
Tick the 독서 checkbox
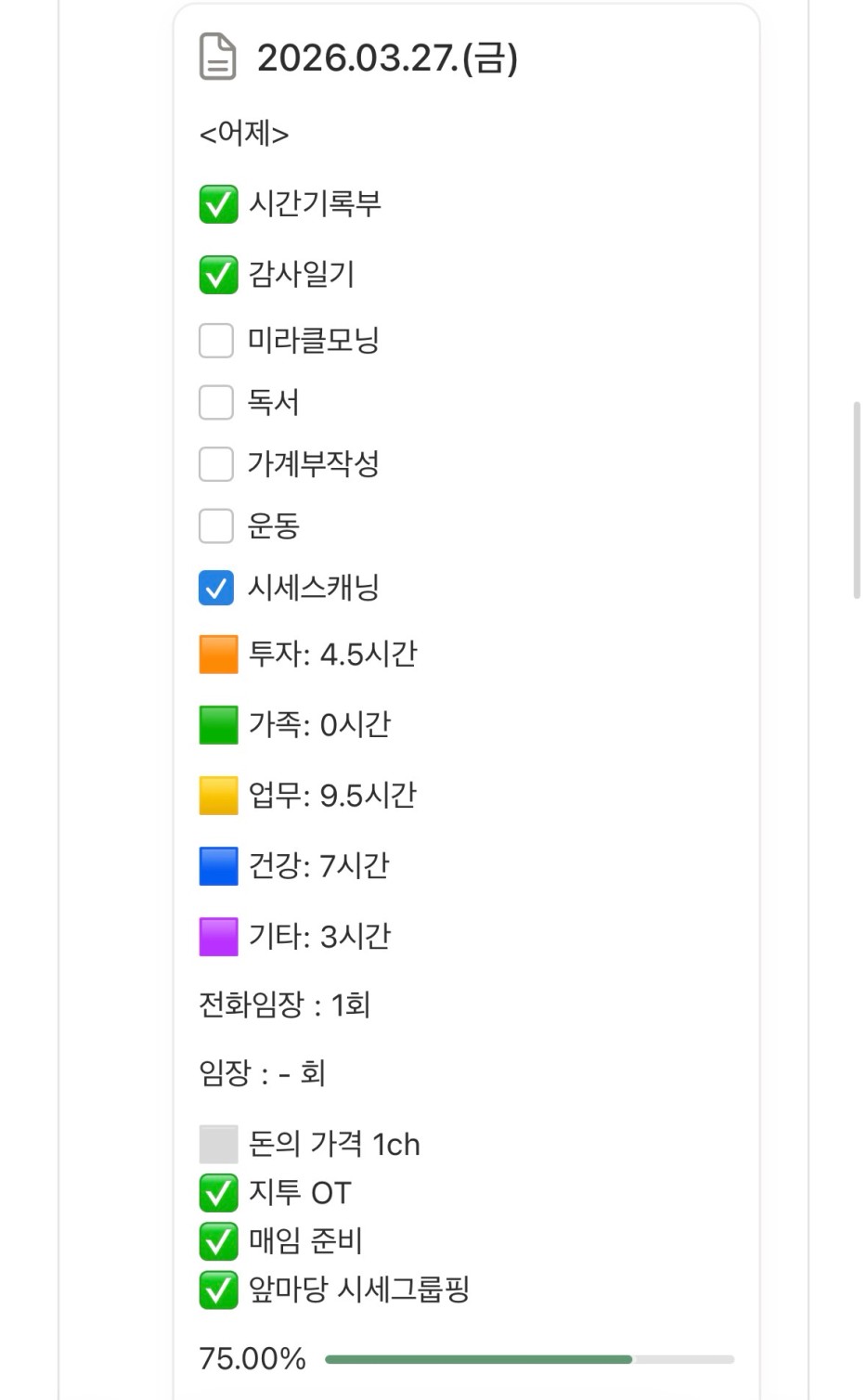click(x=216, y=403)
